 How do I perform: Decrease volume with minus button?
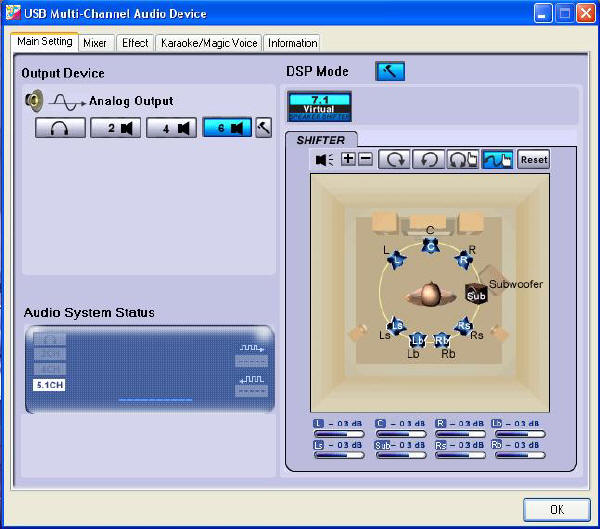click(365, 159)
